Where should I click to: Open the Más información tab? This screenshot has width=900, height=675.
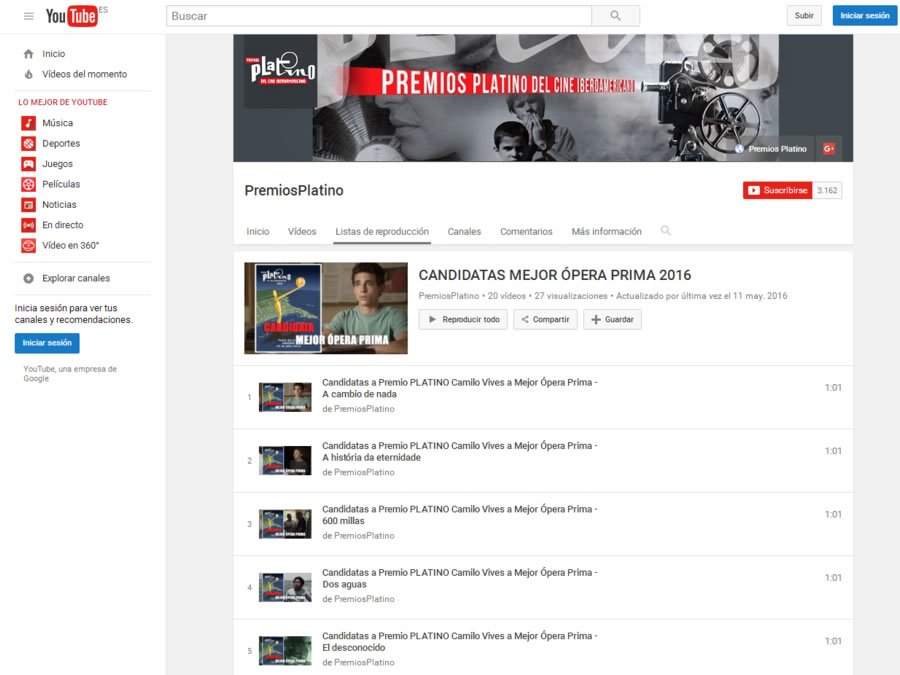(x=607, y=231)
